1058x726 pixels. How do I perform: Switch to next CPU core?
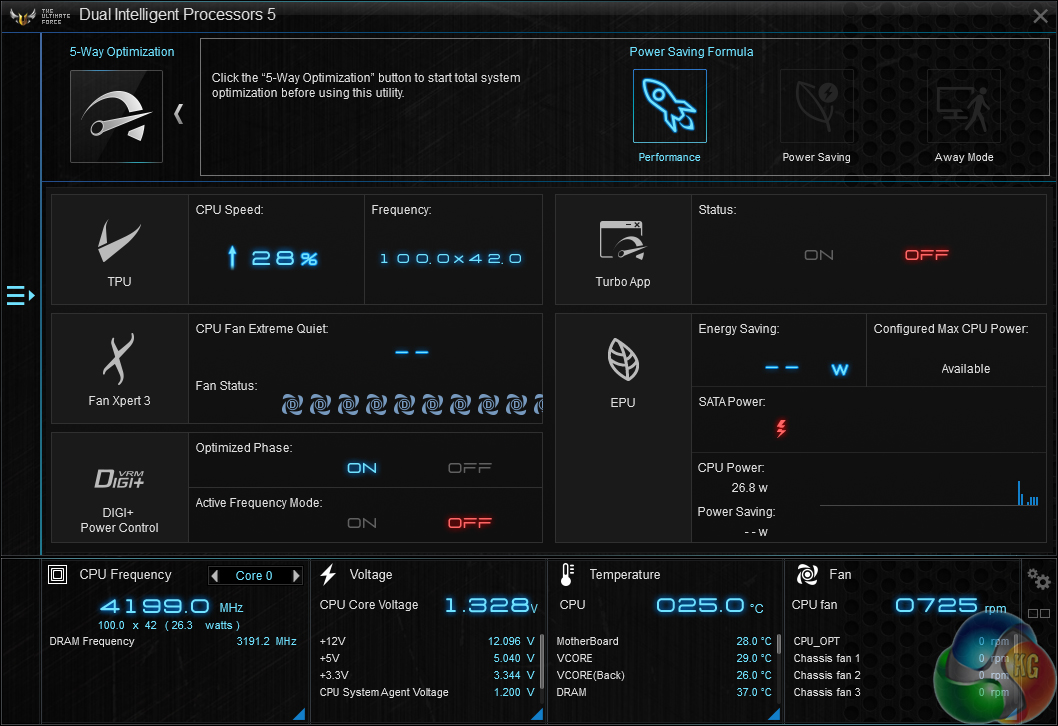296,576
